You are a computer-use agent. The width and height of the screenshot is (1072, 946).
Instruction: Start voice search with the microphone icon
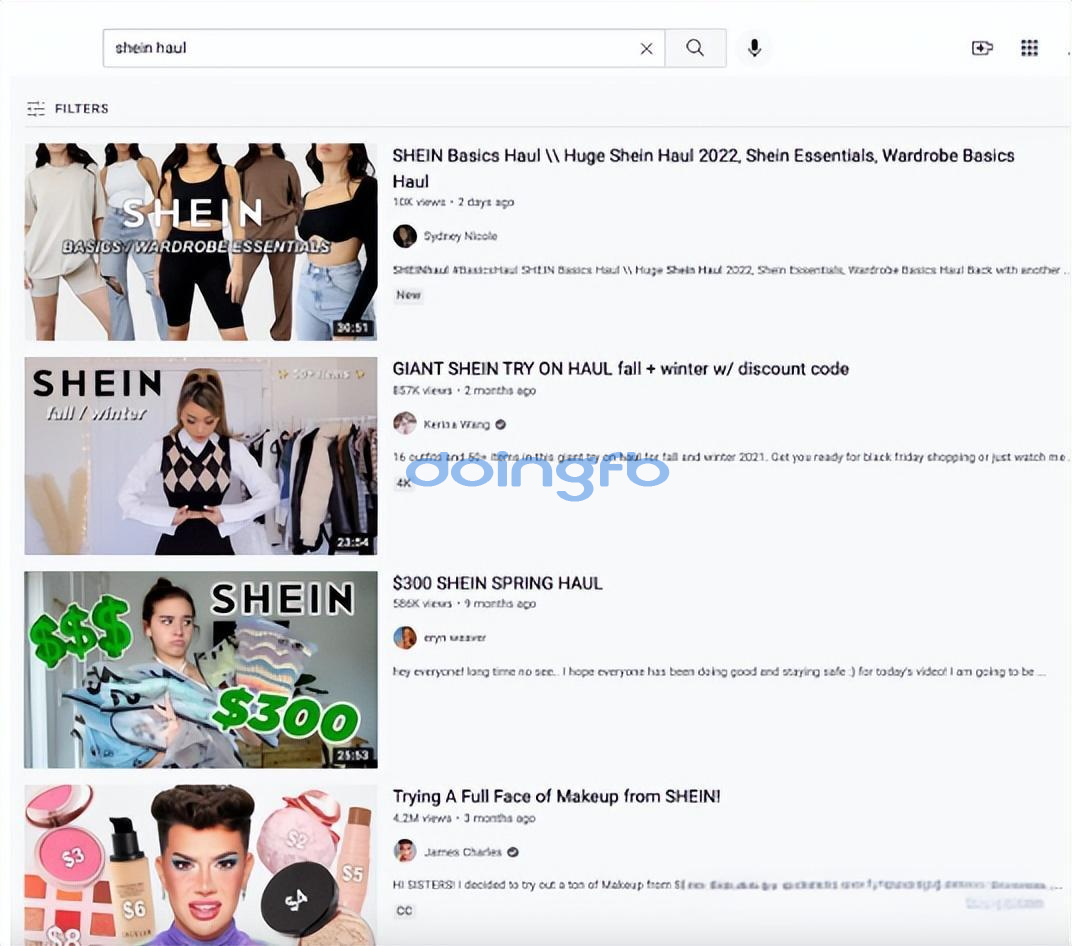[754, 48]
